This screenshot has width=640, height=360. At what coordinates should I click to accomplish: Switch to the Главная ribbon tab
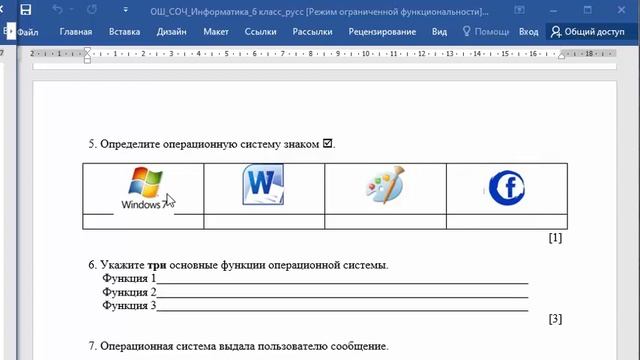click(x=76, y=32)
